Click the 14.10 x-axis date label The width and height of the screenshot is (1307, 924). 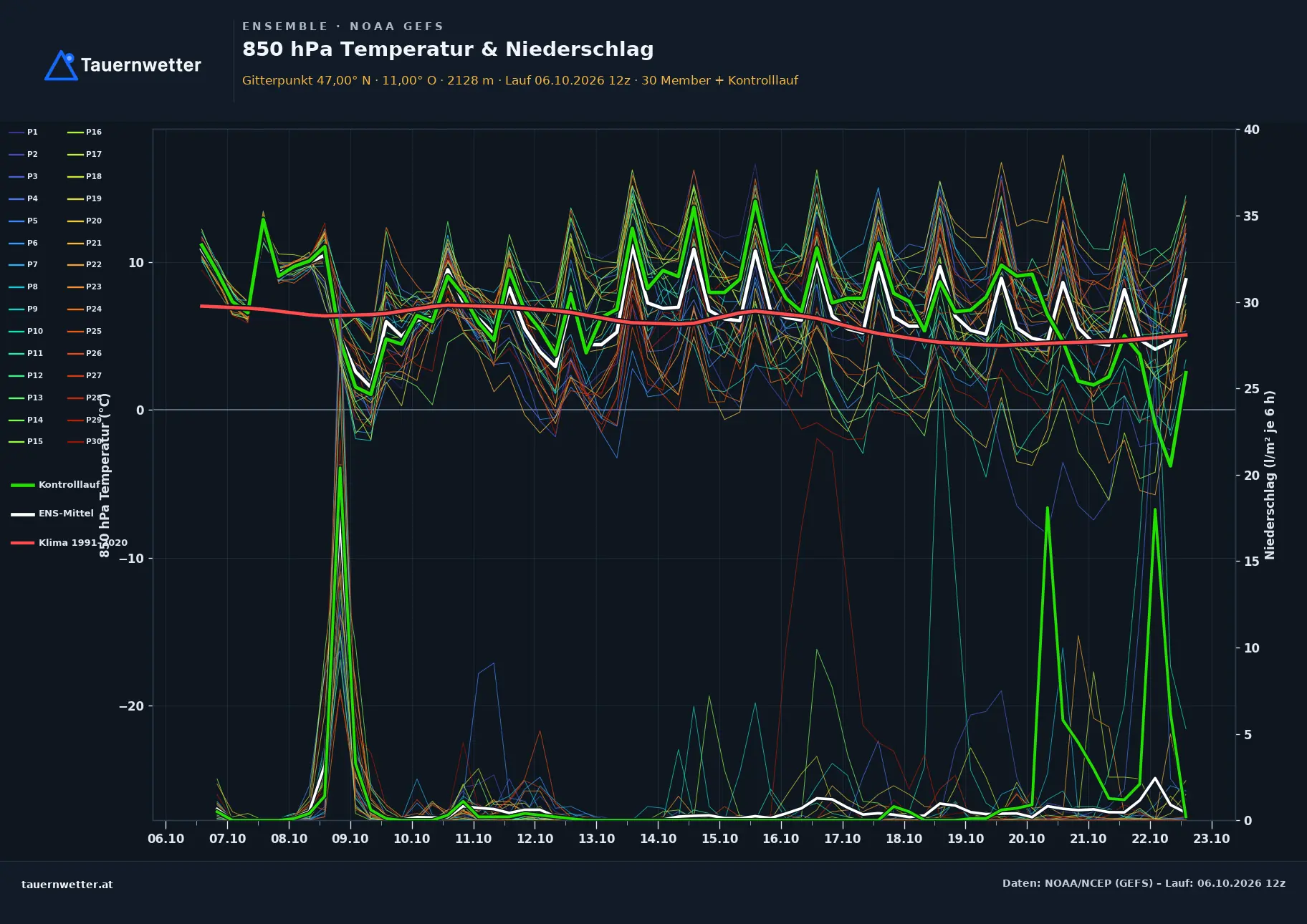(x=658, y=839)
